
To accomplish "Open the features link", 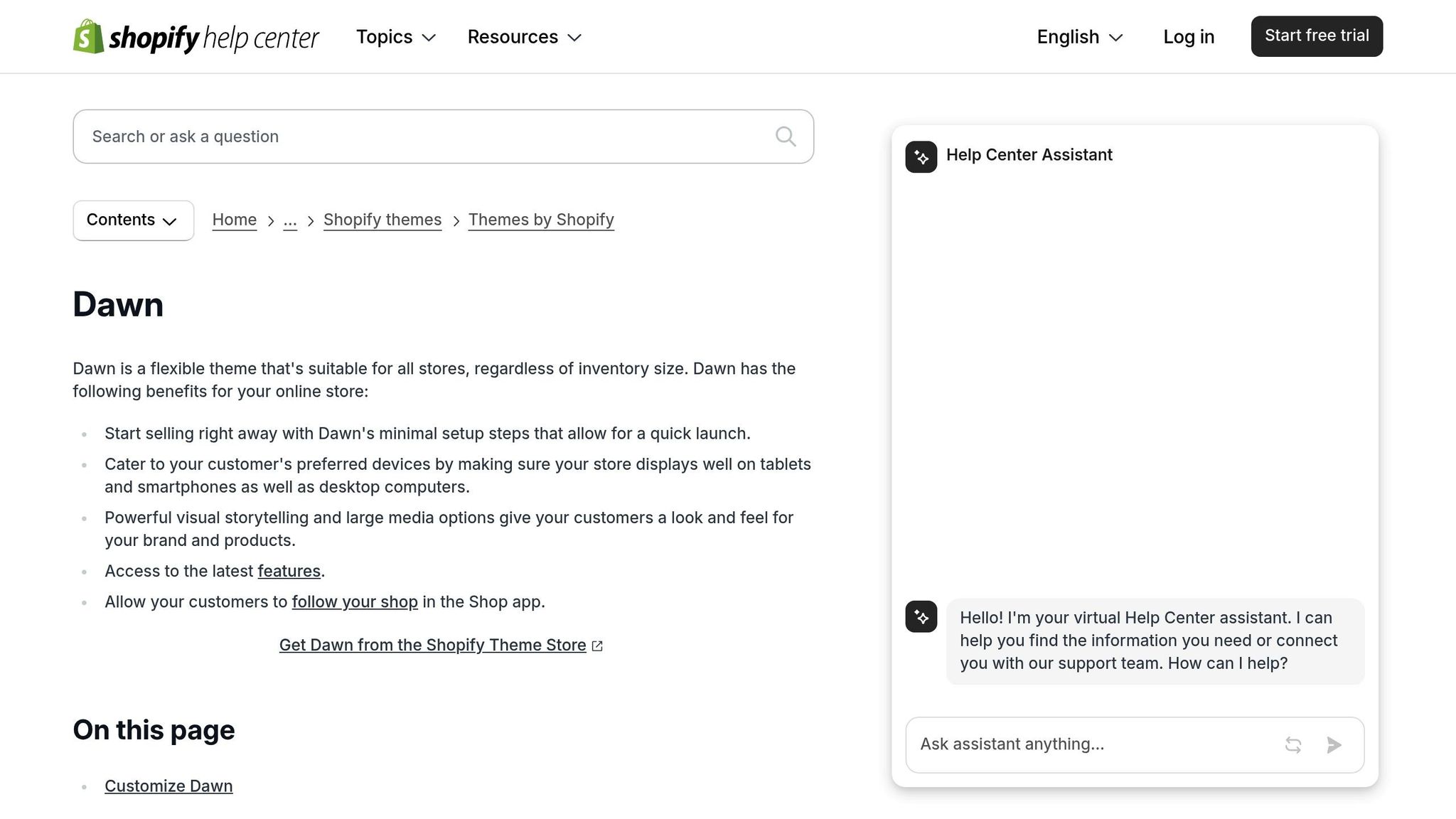I will point(289,571).
